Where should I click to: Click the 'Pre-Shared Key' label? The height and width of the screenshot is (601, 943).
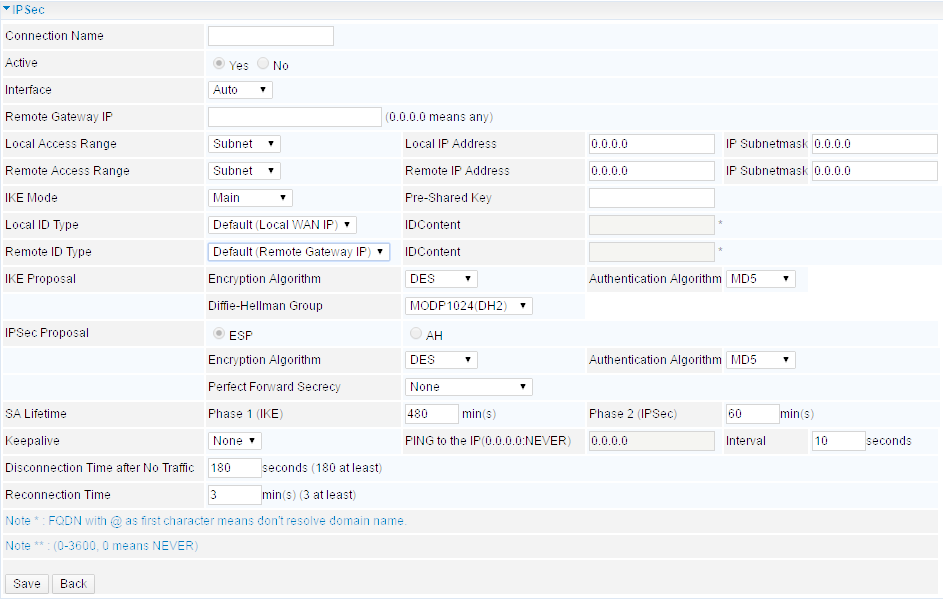click(x=448, y=198)
